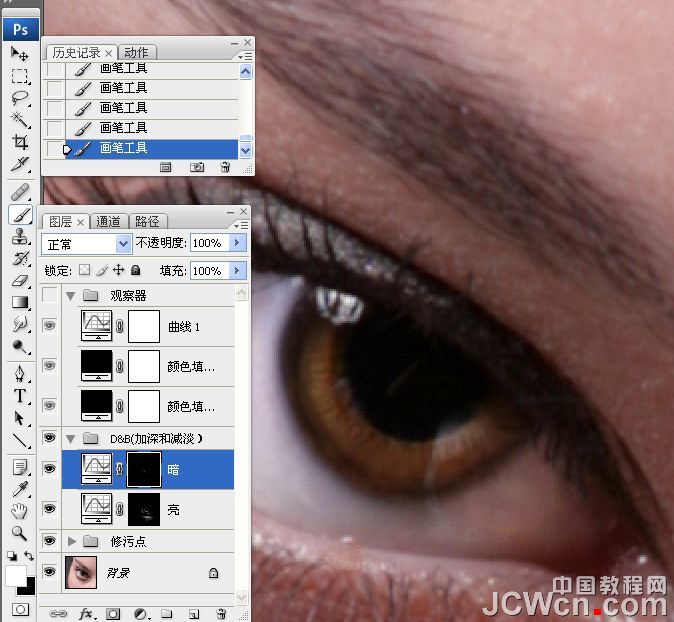This screenshot has height=622, width=674.
Task: Open the blend mode dropdown showing 正常
Action: pos(88,243)
